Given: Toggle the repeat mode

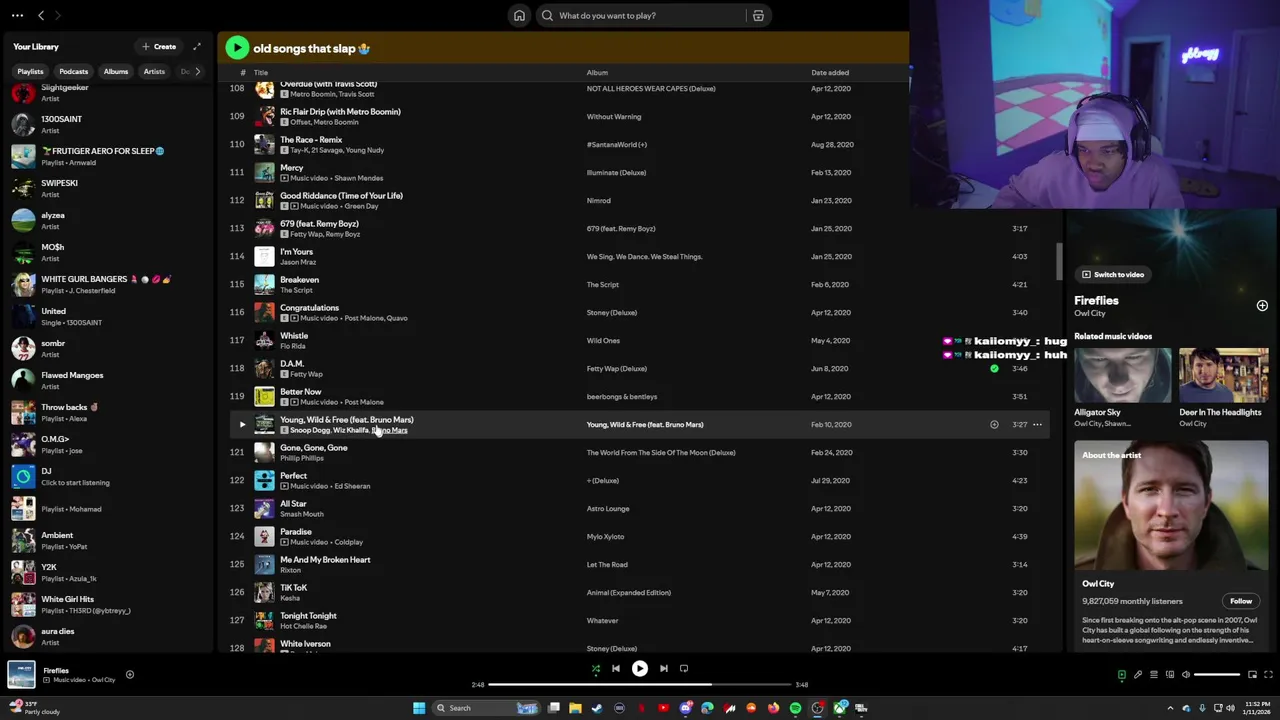Looking at the screenshot, I should tap(684, 669).
